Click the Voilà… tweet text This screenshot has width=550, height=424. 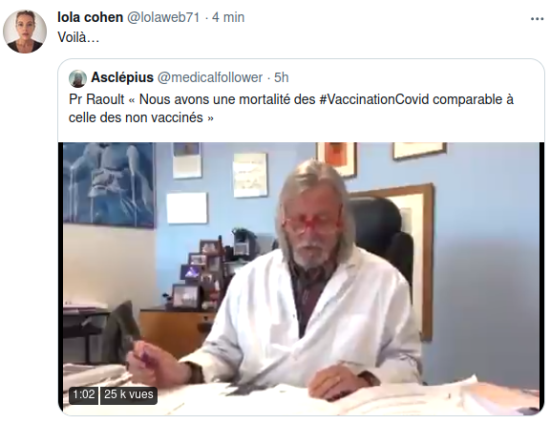click(79, 37)
